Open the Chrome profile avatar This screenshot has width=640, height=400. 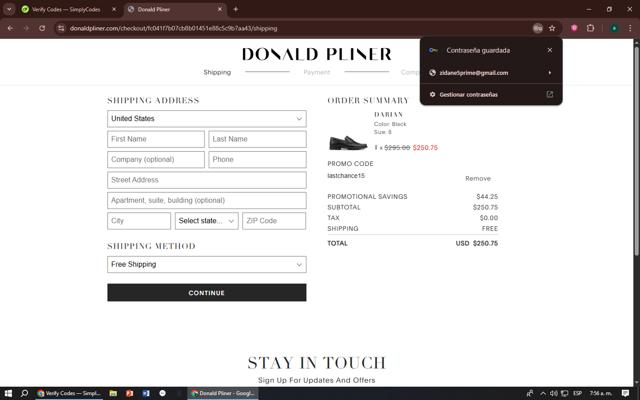[x=614, y=28]
